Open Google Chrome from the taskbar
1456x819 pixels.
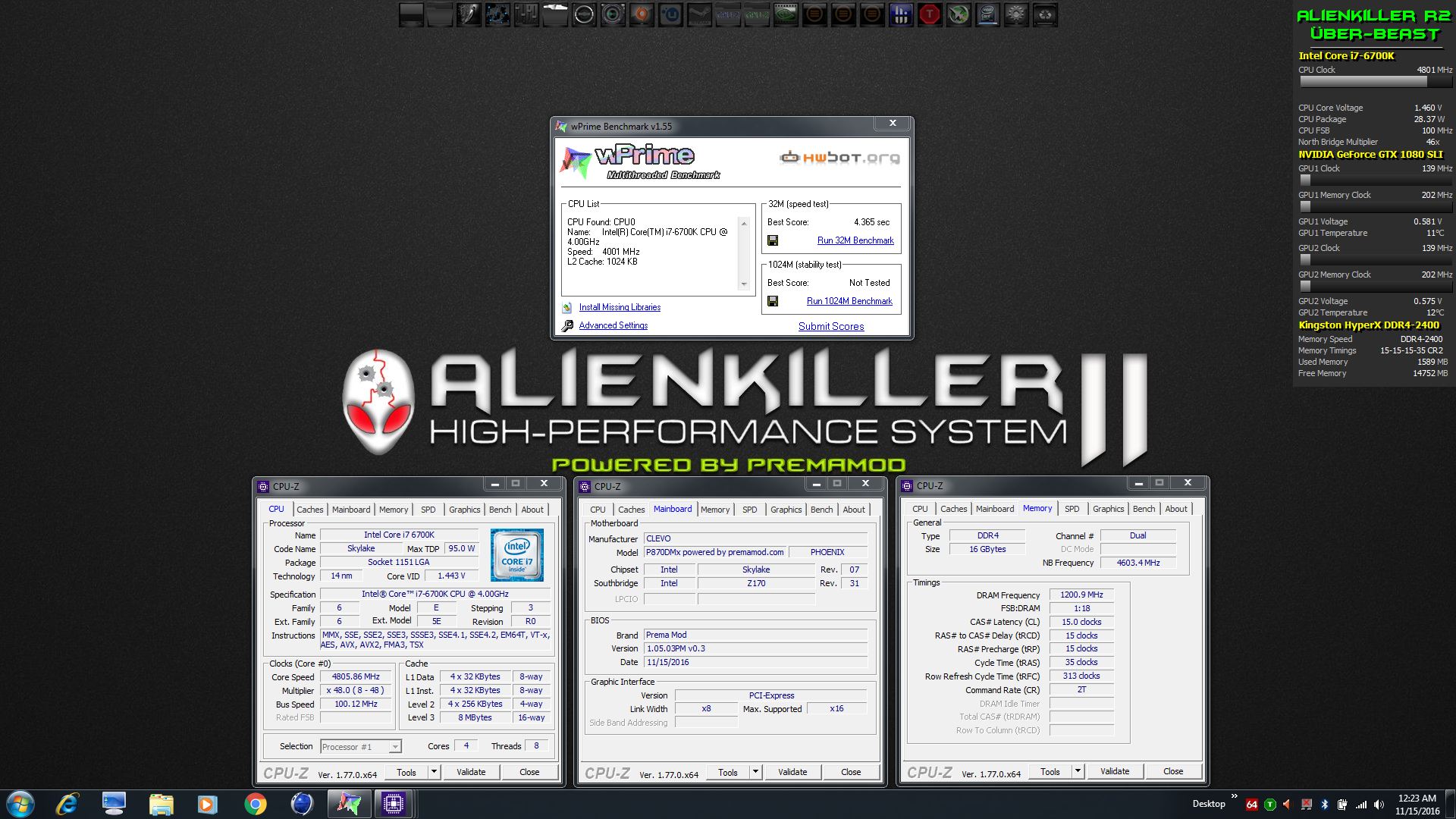click(256, 804)
